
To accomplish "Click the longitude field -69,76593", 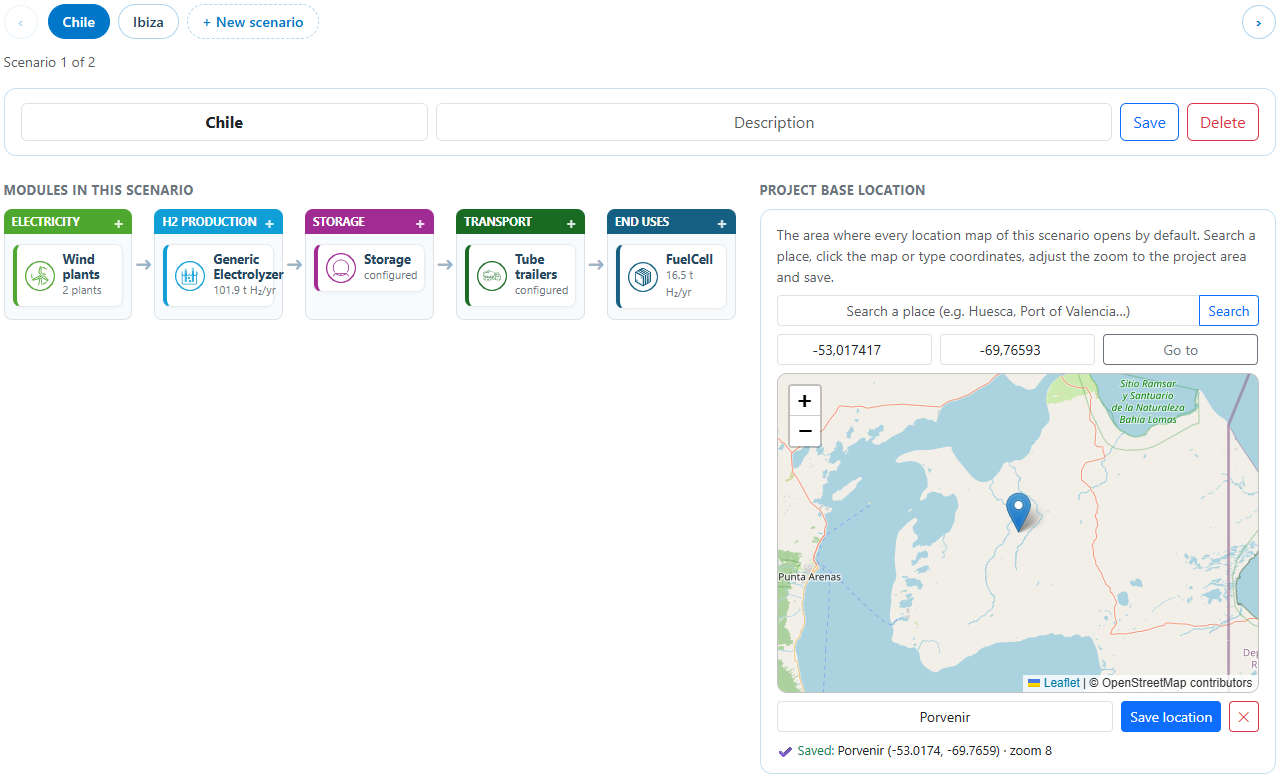I will [1017, 350].
